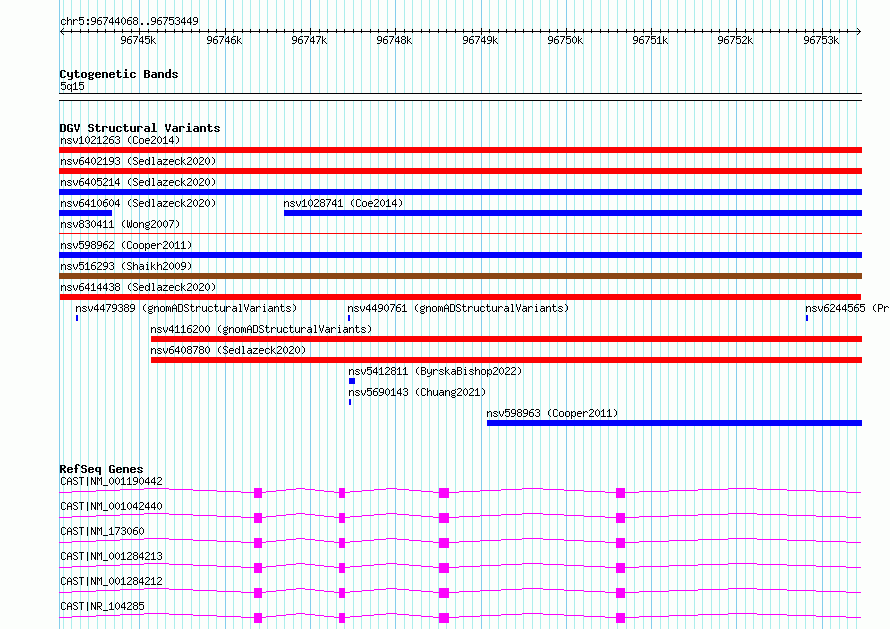890x629 pixels.
Task: Click the nsv1021263 (Coe2014) variant label
Action: pos(120,140)
